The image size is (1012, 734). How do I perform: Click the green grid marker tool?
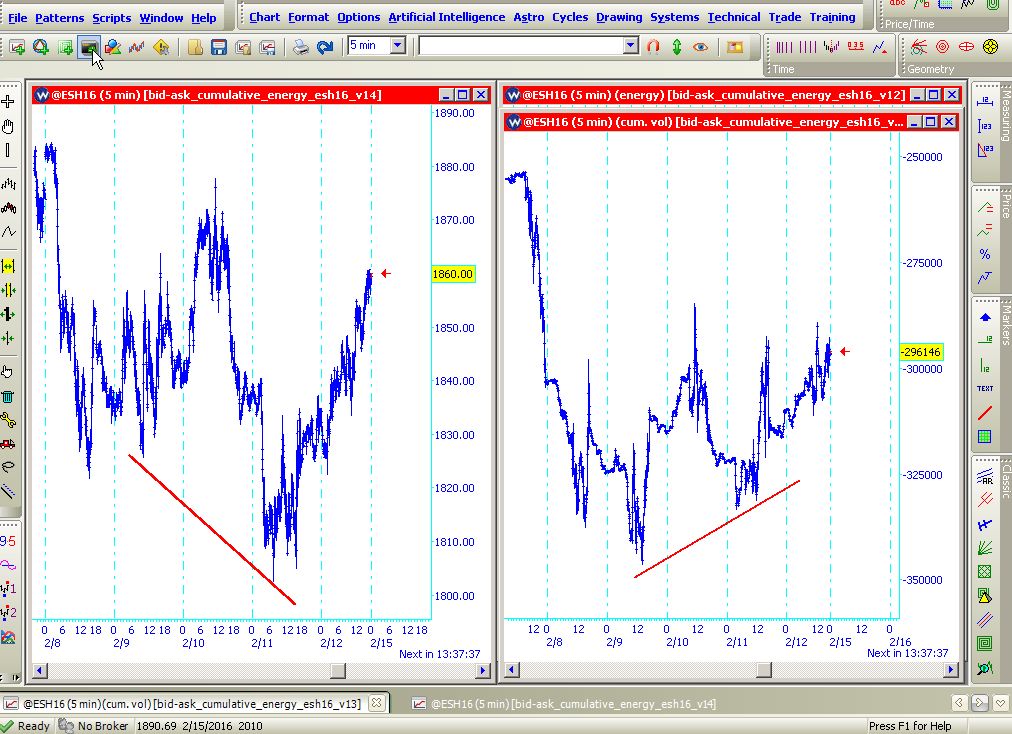pos(985,436)
